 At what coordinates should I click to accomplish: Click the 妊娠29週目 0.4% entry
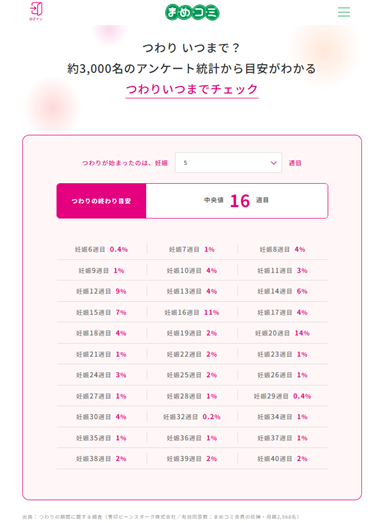282,396
